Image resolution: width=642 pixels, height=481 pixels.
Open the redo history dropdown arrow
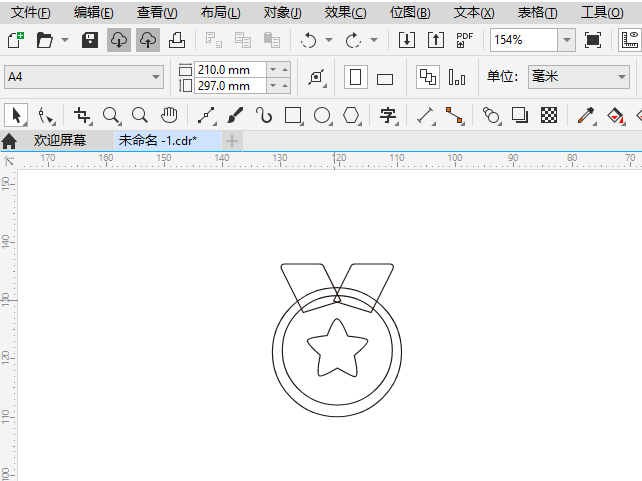tap(374, 40)
